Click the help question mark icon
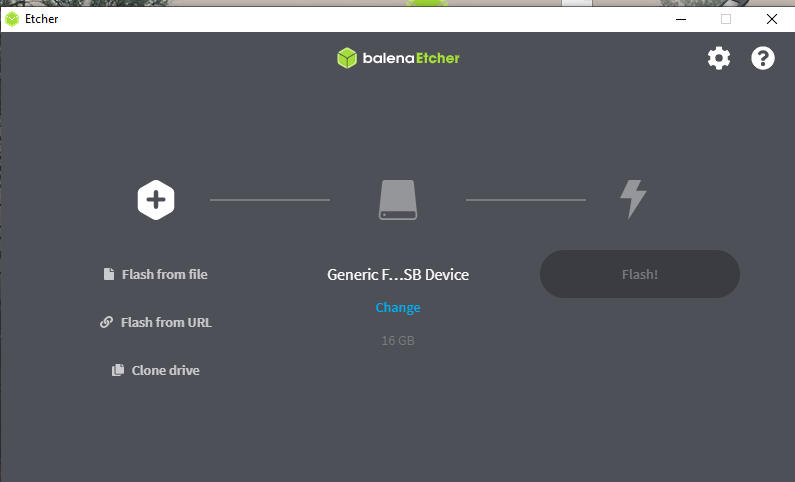 [763, 58]
